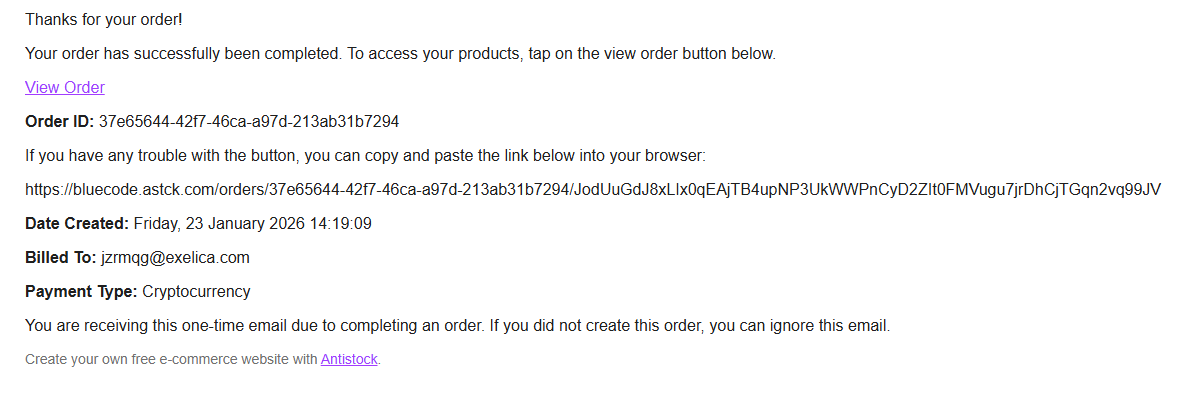
Task: Click the jzrmqg@exelica.com billing email
Action: click(175, 257)
